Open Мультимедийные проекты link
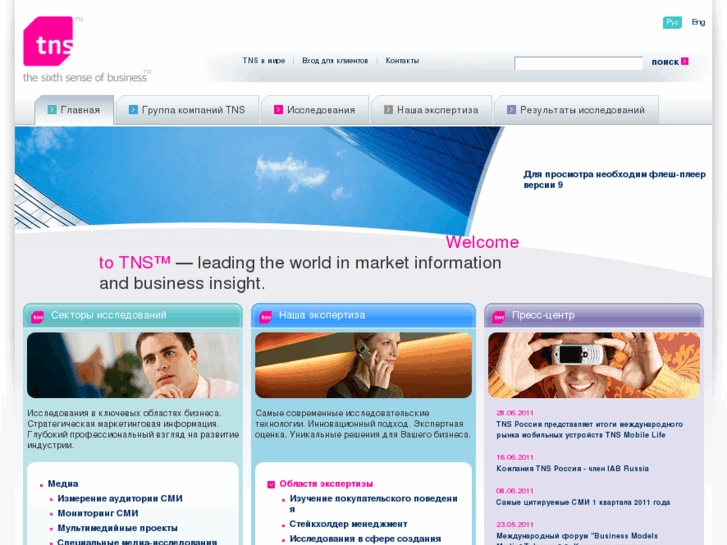The height and width of the screenshot is (545, 727). click(117, 528)
